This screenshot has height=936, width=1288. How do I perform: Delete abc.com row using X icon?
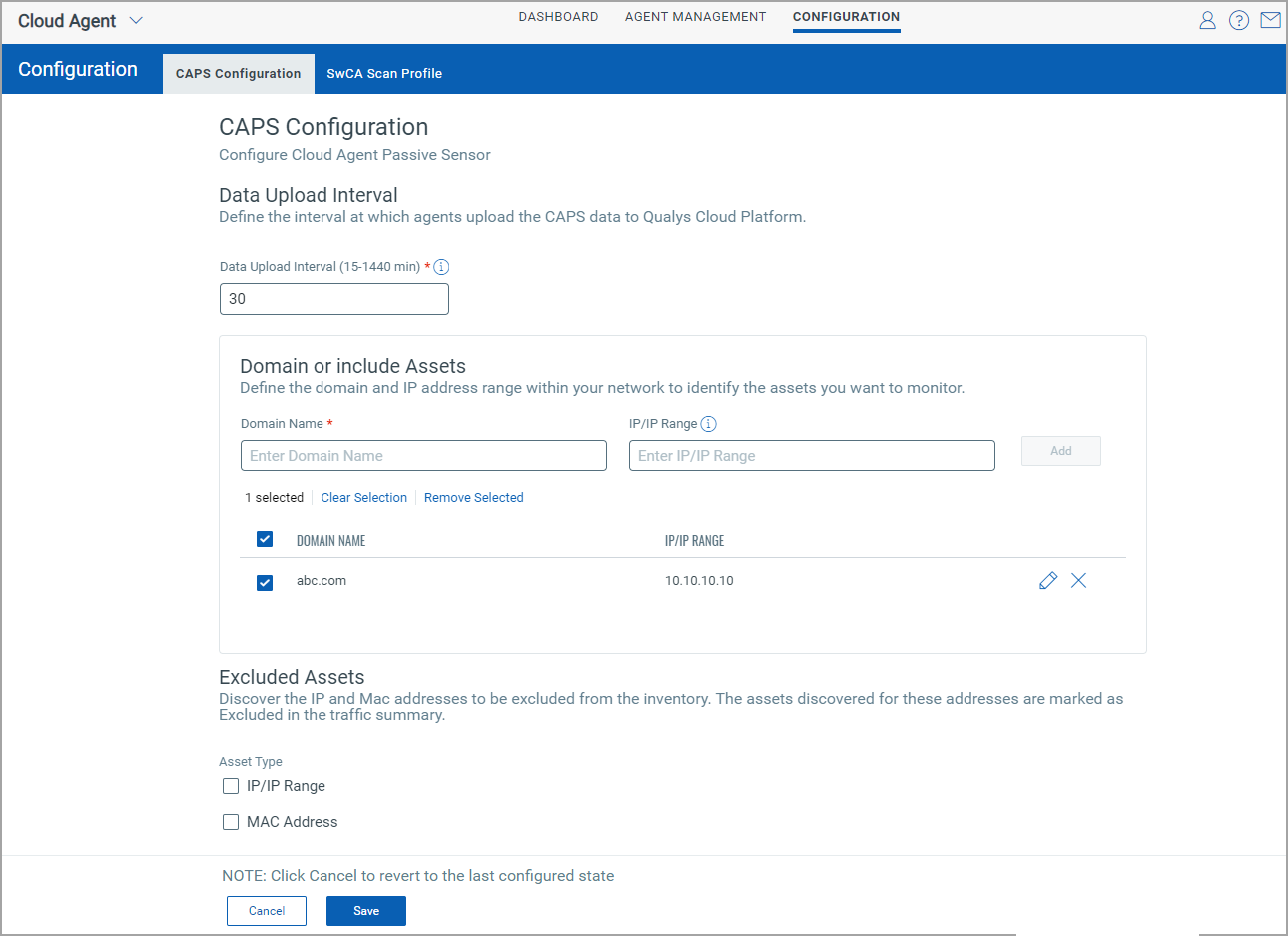(x=1078, y=581)
